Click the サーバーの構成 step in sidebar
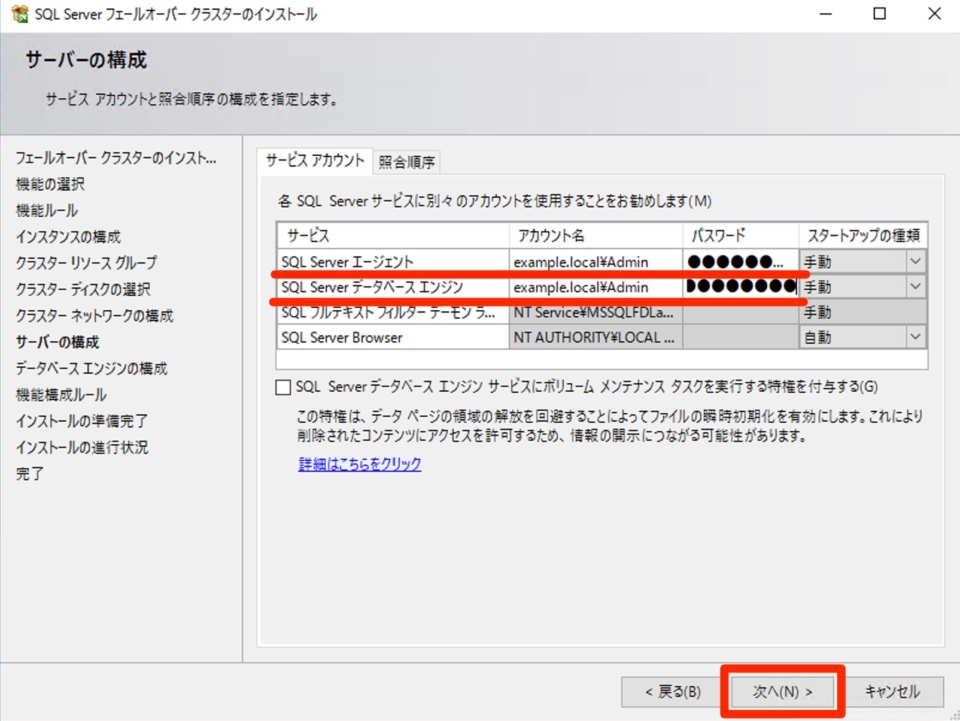 [x=58, y=342]
